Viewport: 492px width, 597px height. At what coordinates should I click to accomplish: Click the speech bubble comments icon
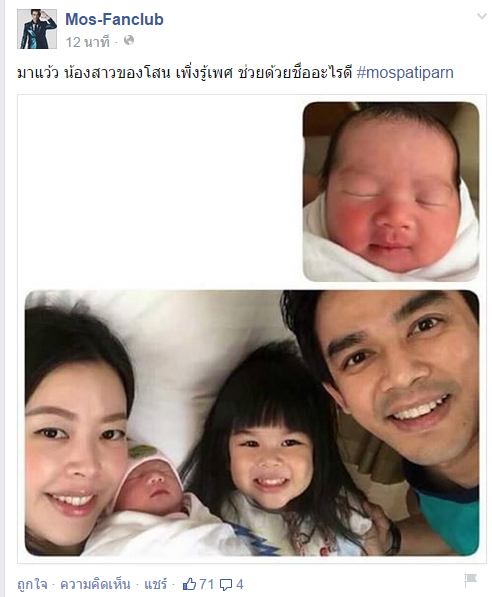(226, 584)
